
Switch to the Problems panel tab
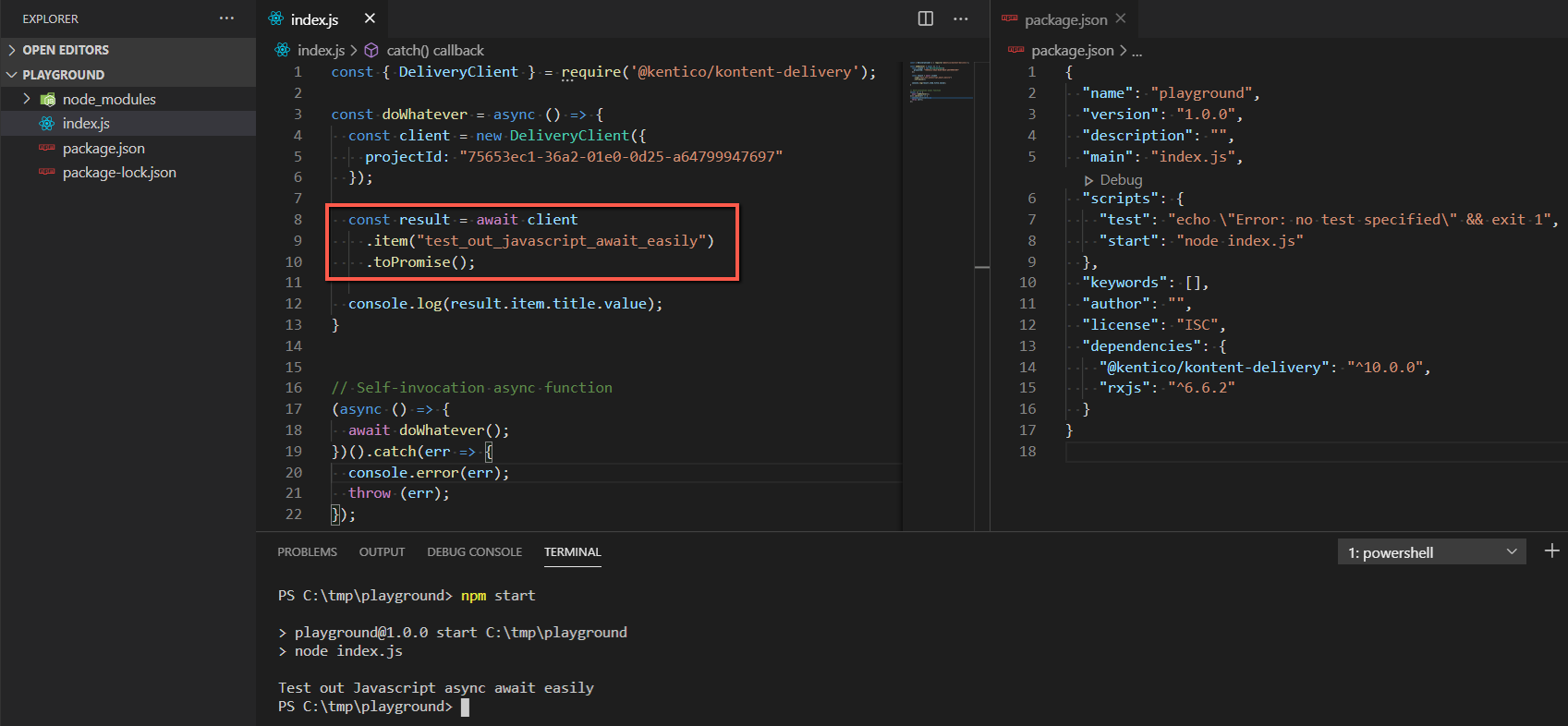pyautogui.click(x=307, y=552)
